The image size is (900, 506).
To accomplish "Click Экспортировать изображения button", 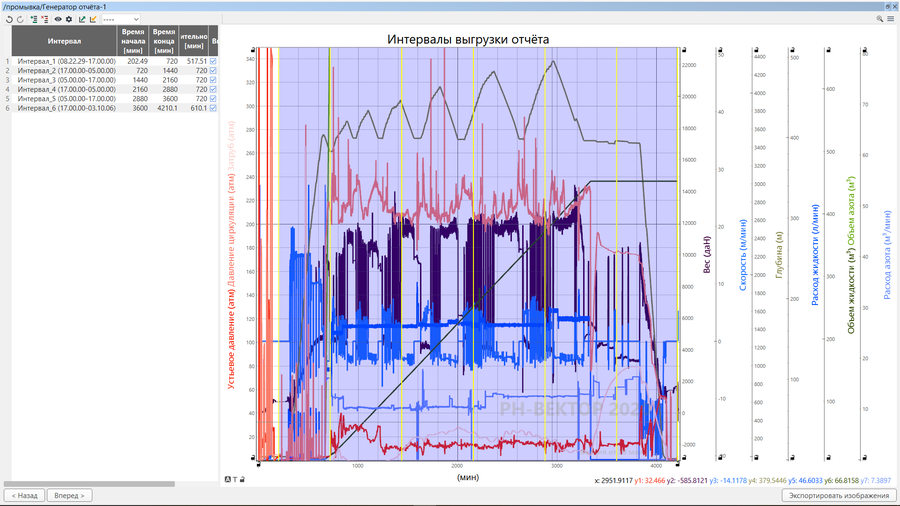I will [838, 495].
